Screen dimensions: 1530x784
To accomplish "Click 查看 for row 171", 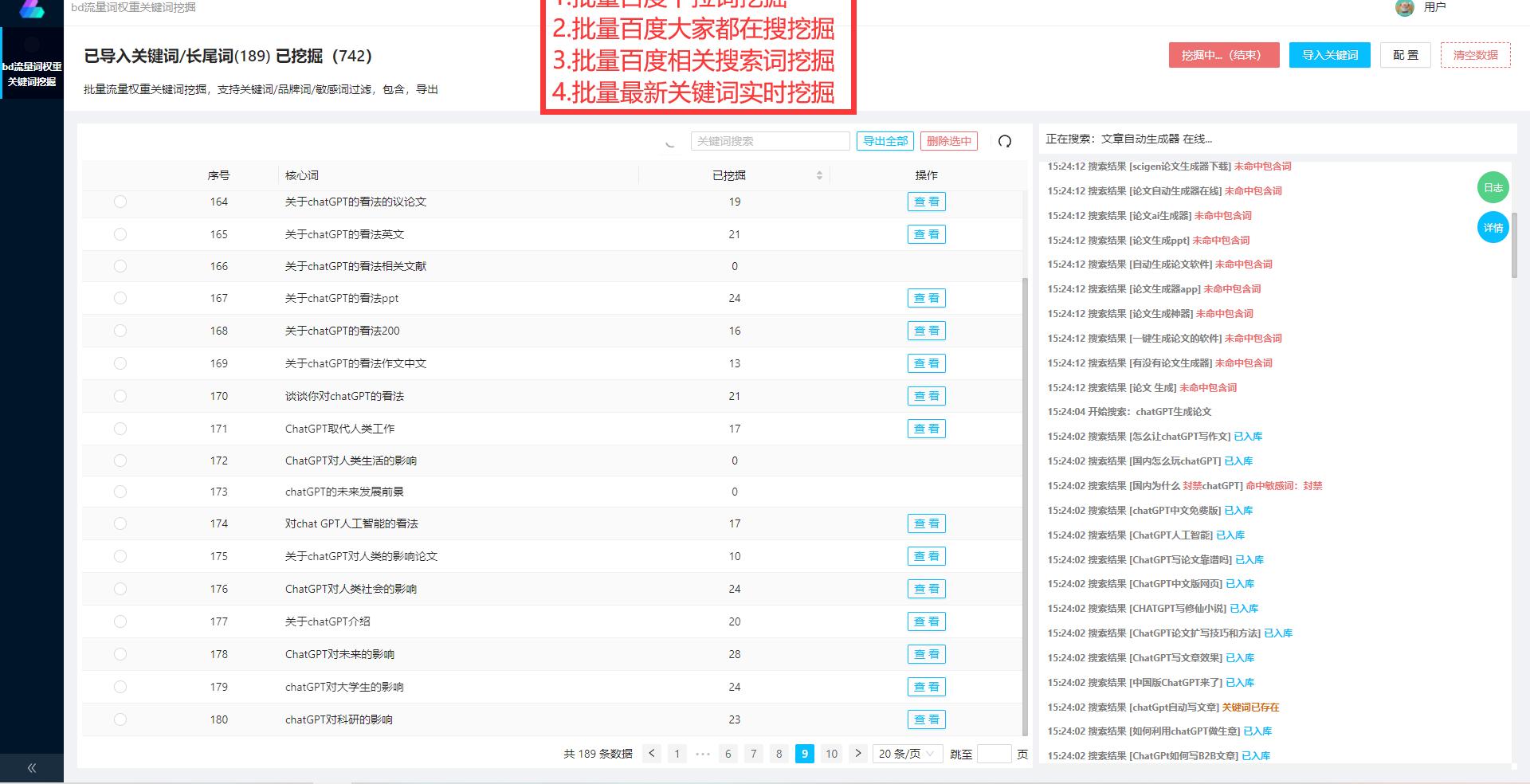I will click(926, 429).
